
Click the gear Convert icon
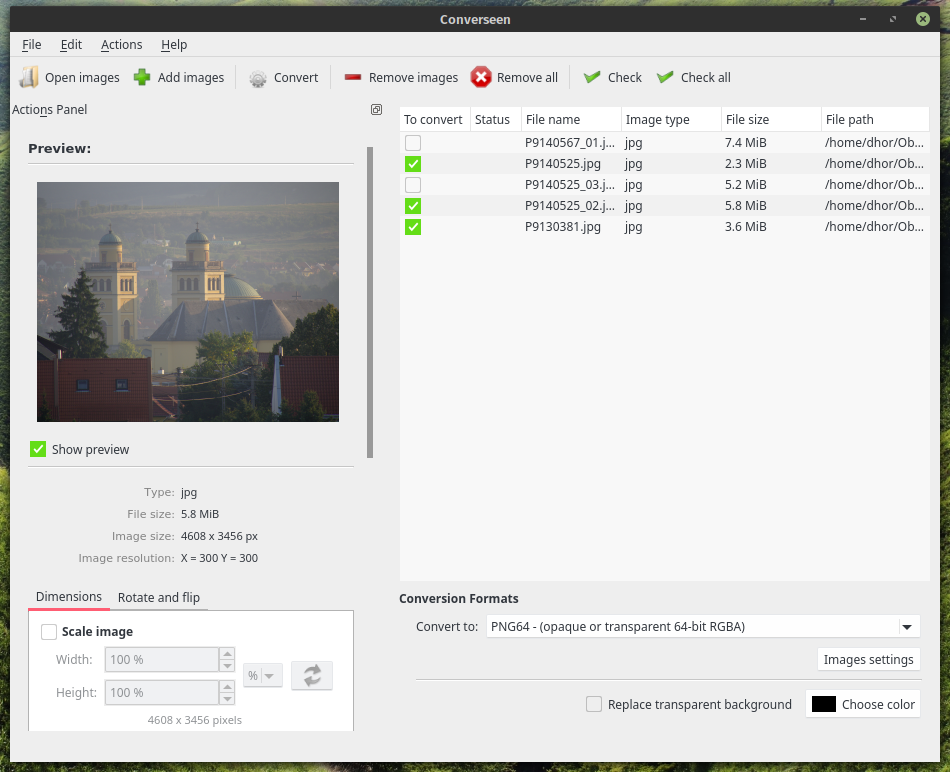[257, 78]
